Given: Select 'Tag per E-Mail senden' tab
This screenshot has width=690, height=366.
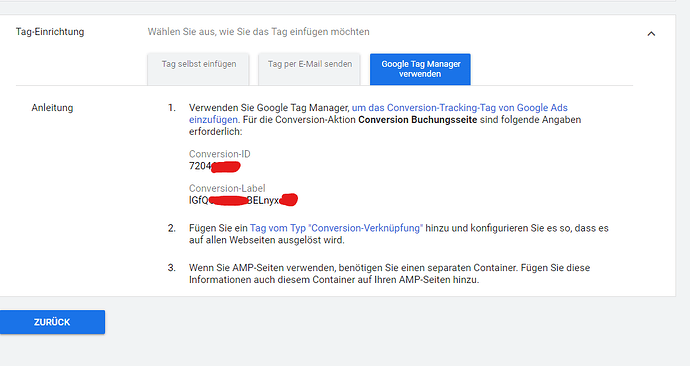Looking at the screenshot, I should click(x=309, y=69).
